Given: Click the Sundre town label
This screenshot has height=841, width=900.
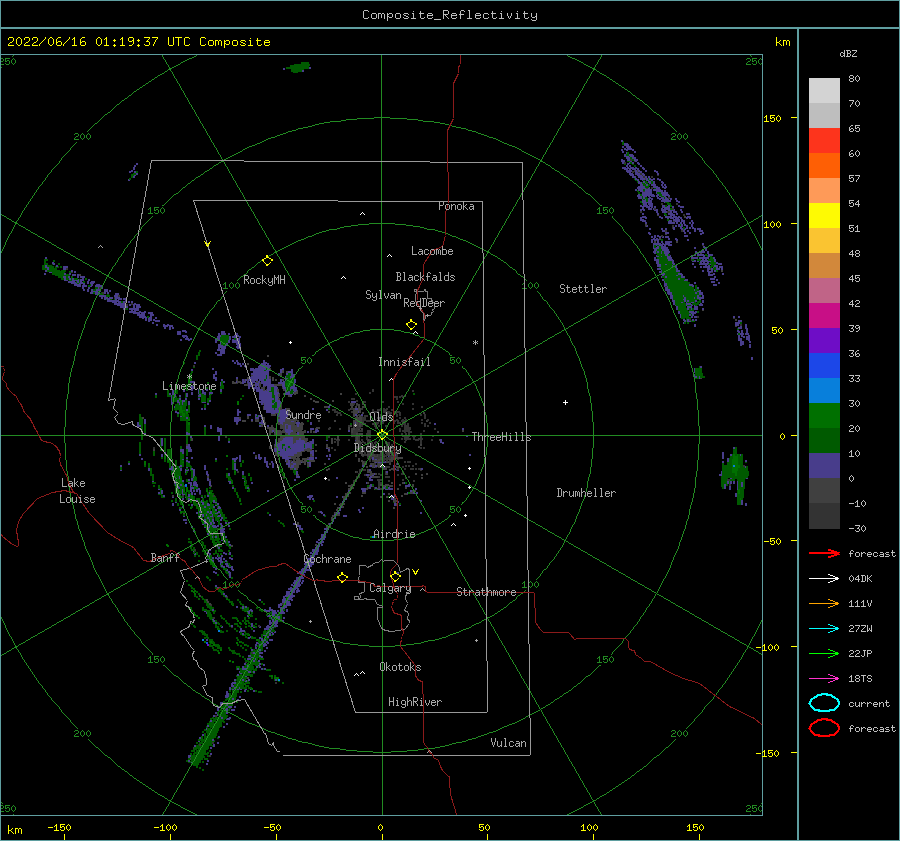Looking at the screenshot, I should pos(303,414).
